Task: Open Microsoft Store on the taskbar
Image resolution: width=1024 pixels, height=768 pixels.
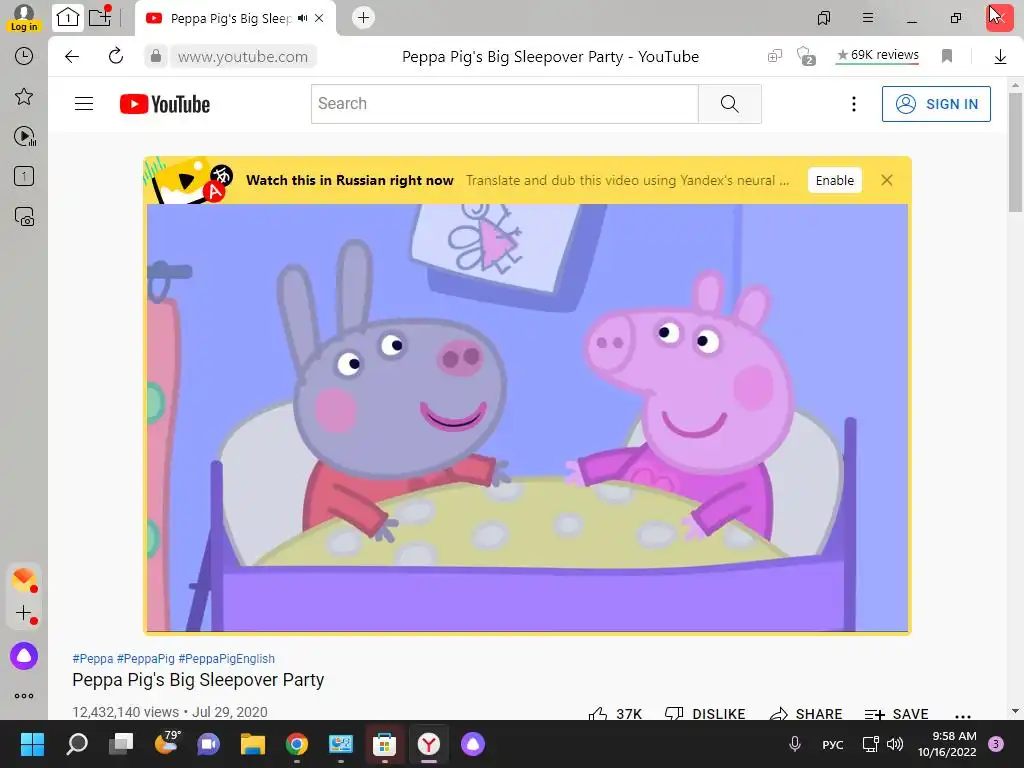Action: [x=384, y=744]
